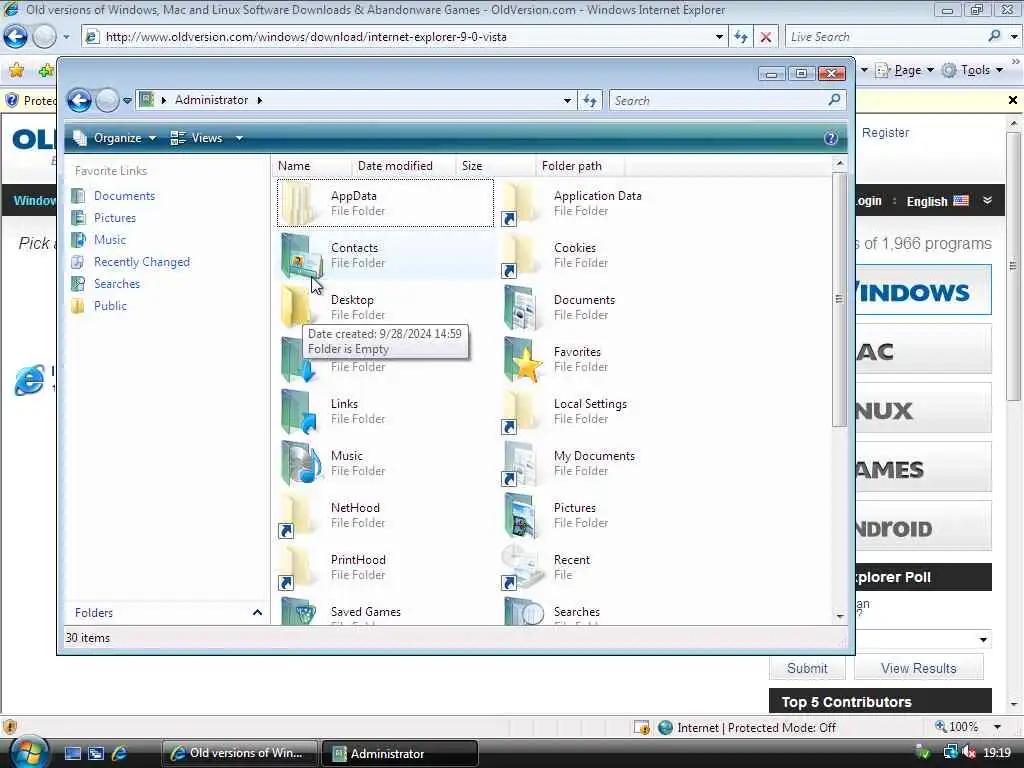Image resolution: width=1024 pixels, height=768 pixels.
Task: Open the Contacts folder icon
Action: (x=301, y=255)
